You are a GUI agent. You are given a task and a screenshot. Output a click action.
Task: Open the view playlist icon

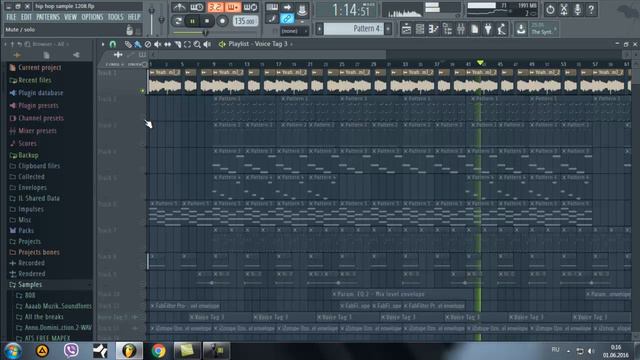(406, 29)
